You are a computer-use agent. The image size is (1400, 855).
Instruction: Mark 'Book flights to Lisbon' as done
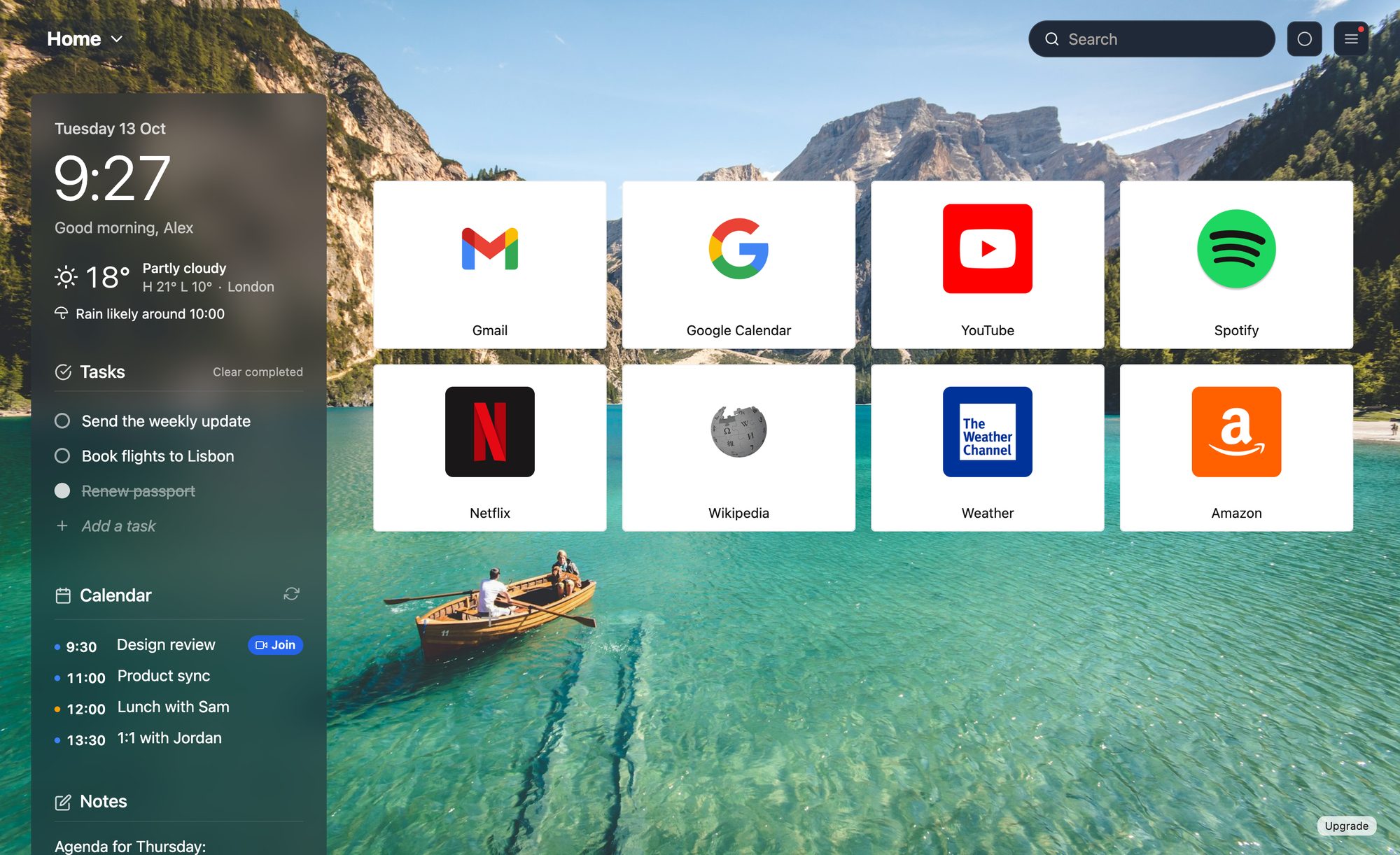click(x=62, y=455)
